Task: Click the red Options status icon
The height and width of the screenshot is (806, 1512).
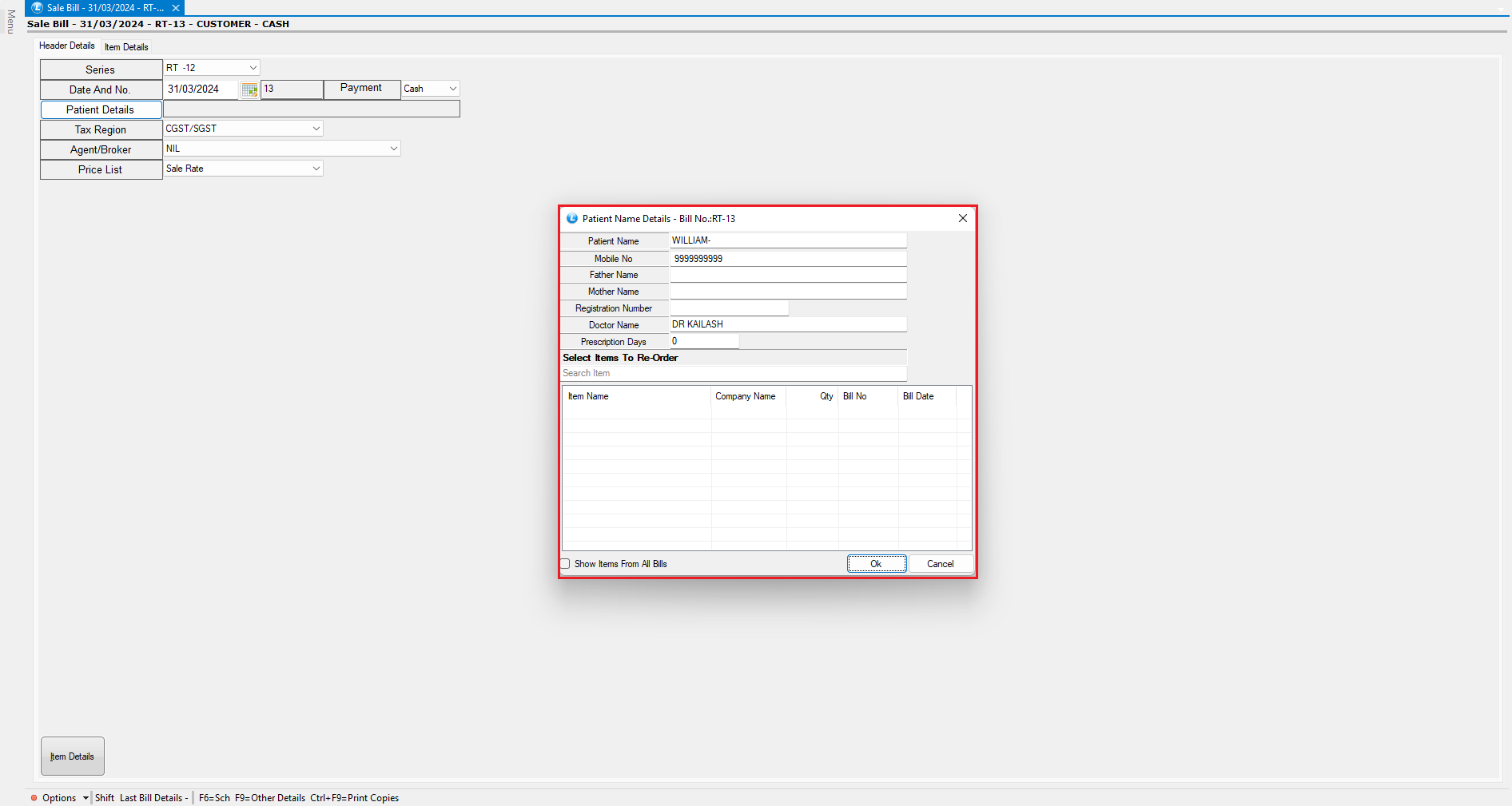Action: (x=34, y=797)
